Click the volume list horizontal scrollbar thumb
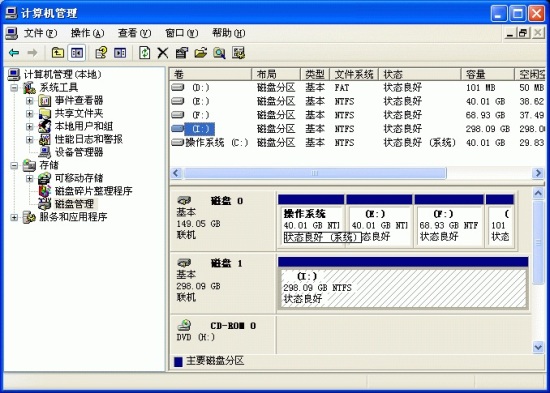Image resolution: width=550 pixels, height=393 pixels. [x=315, y=173]
